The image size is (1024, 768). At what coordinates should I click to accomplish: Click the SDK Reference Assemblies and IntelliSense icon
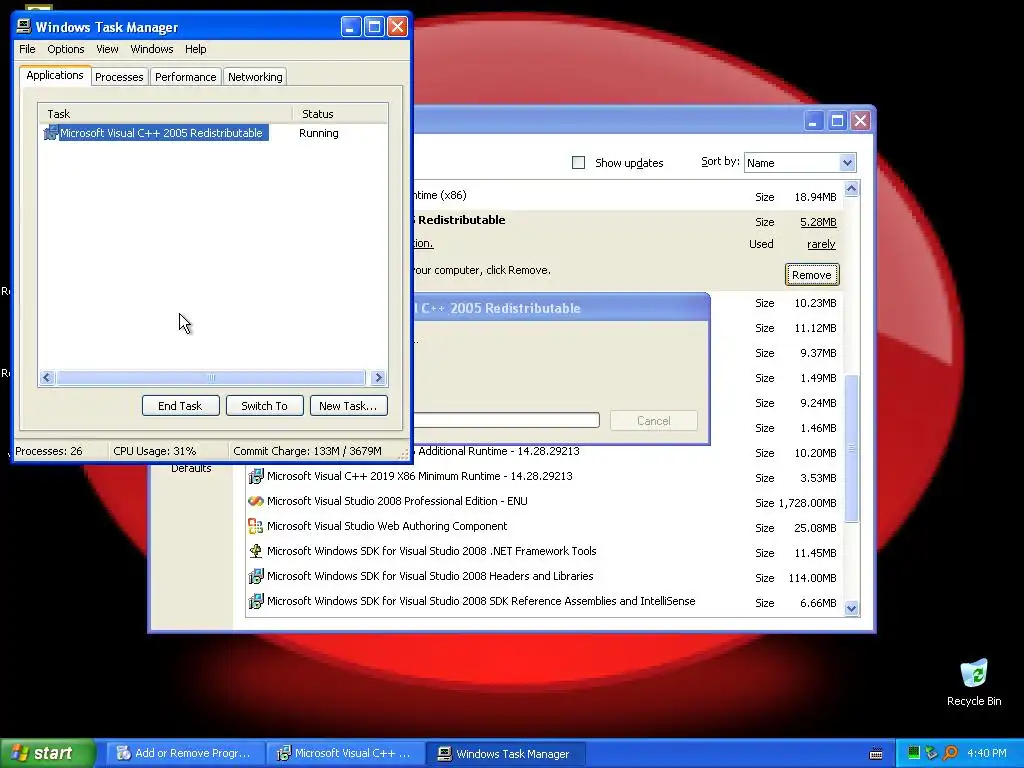pyautogui.click(x=255, y=601)
